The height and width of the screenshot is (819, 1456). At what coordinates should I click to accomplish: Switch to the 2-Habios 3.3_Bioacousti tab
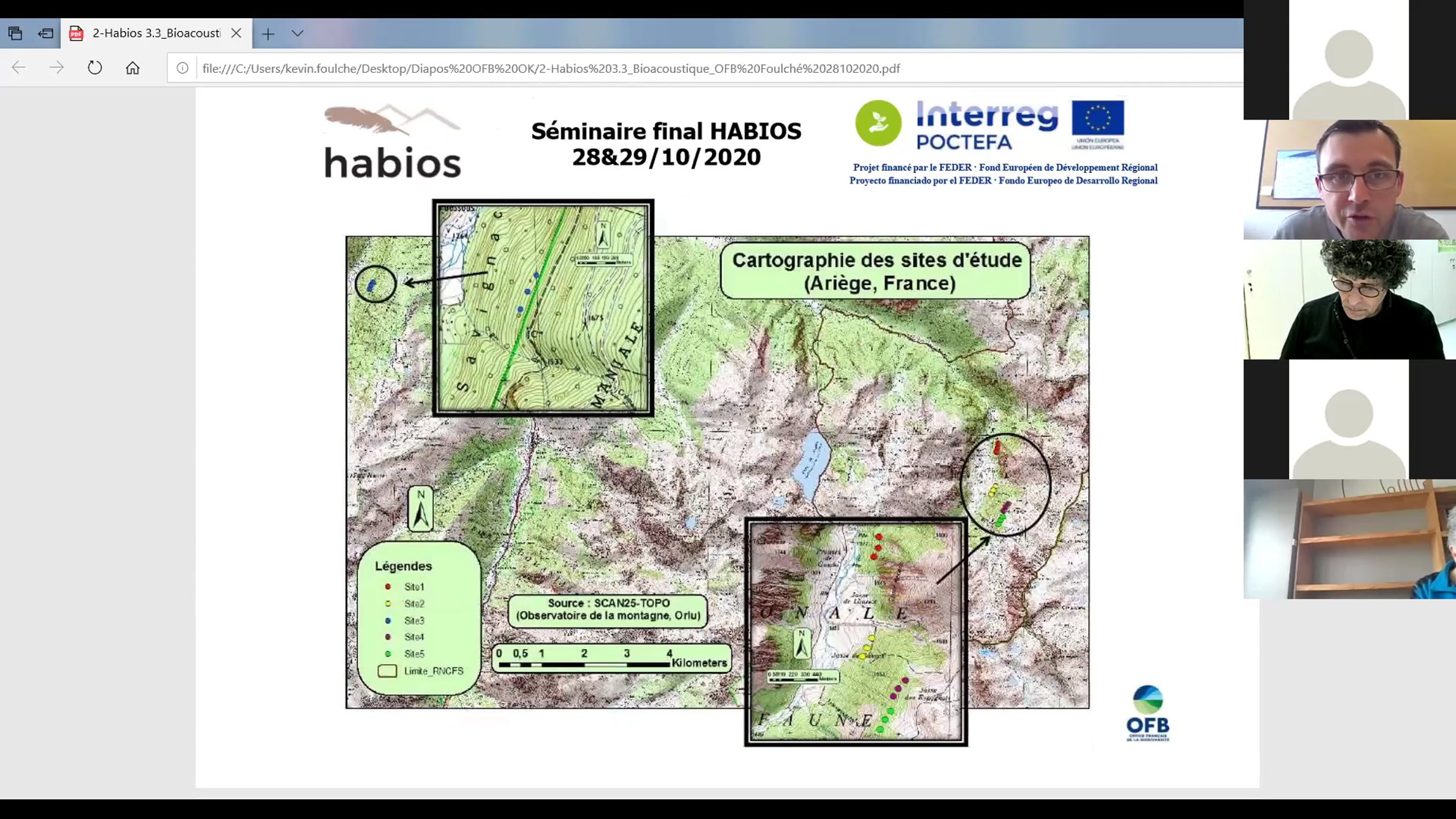(157, 33)
